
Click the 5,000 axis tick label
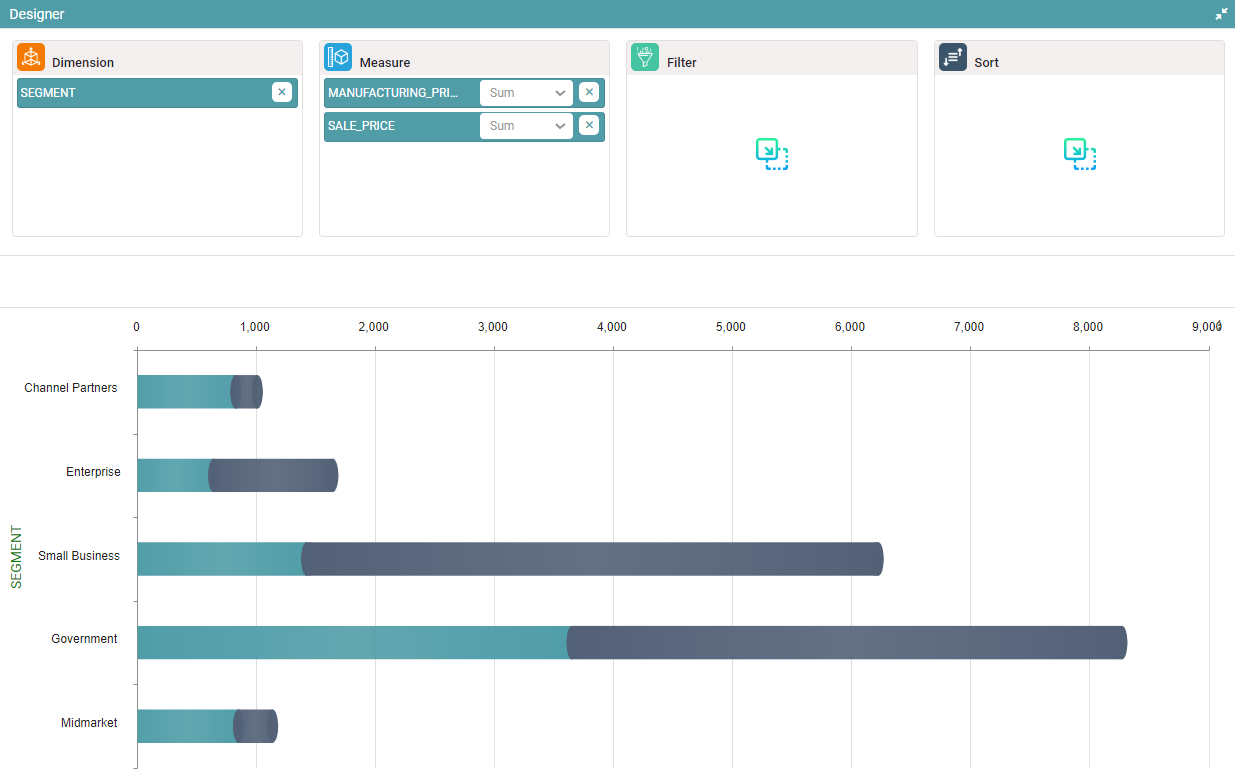pyautogui.click(x=731, y=327)
